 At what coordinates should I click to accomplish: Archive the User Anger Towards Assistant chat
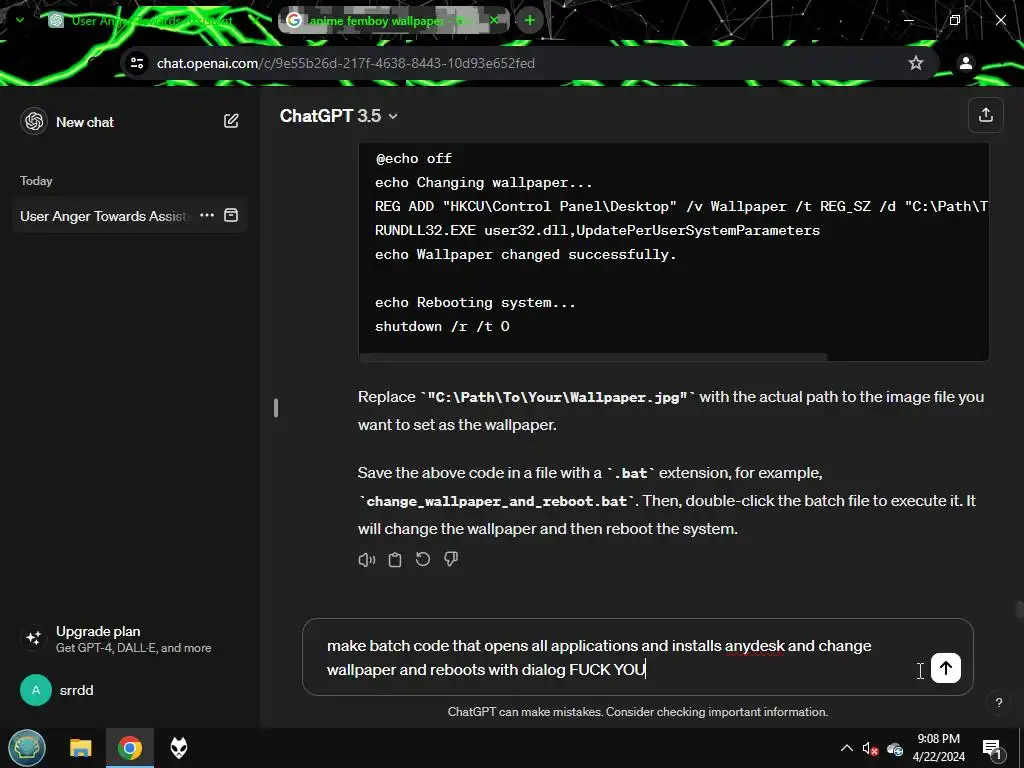[x=231, y=216]
